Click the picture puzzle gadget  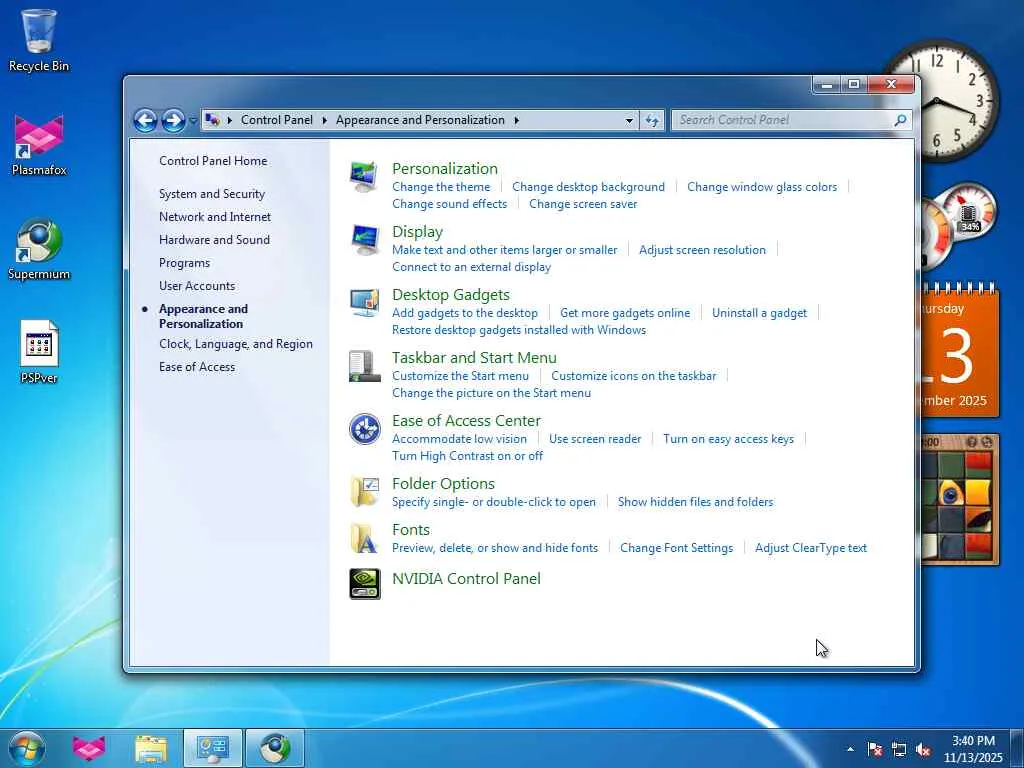click(x=959, y=499)
